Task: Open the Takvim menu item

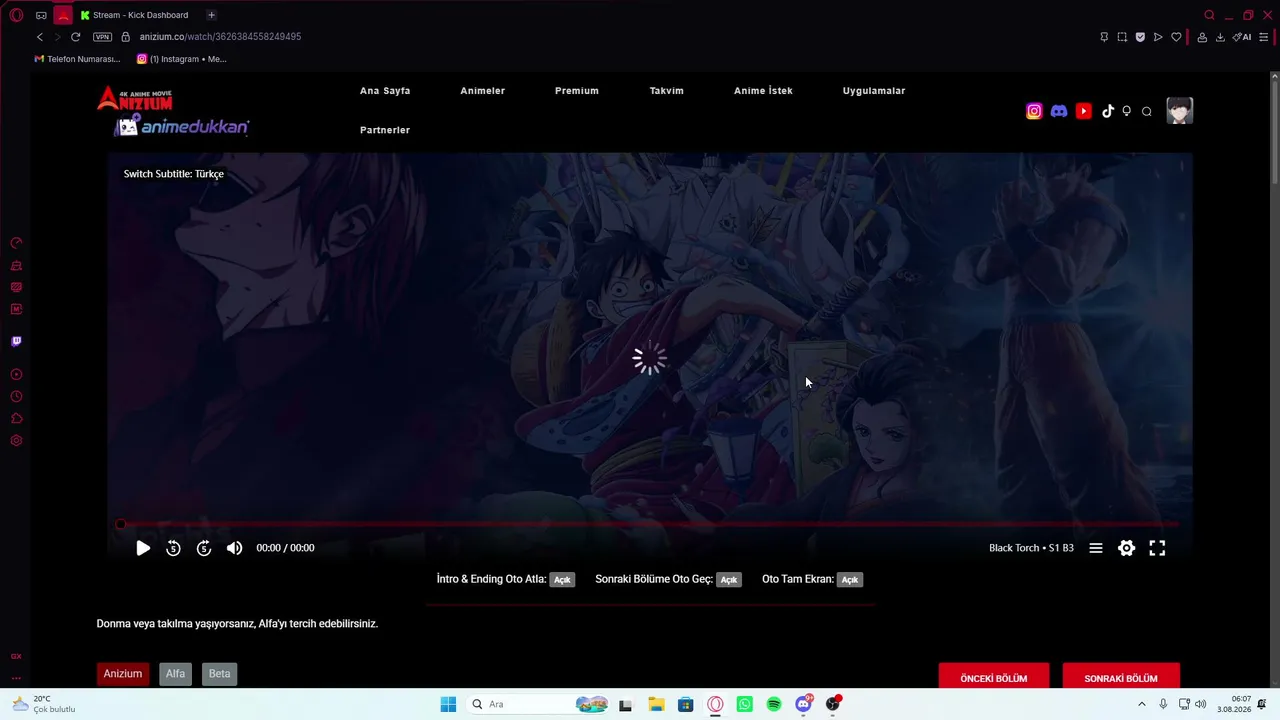Action: pos(667,91)
